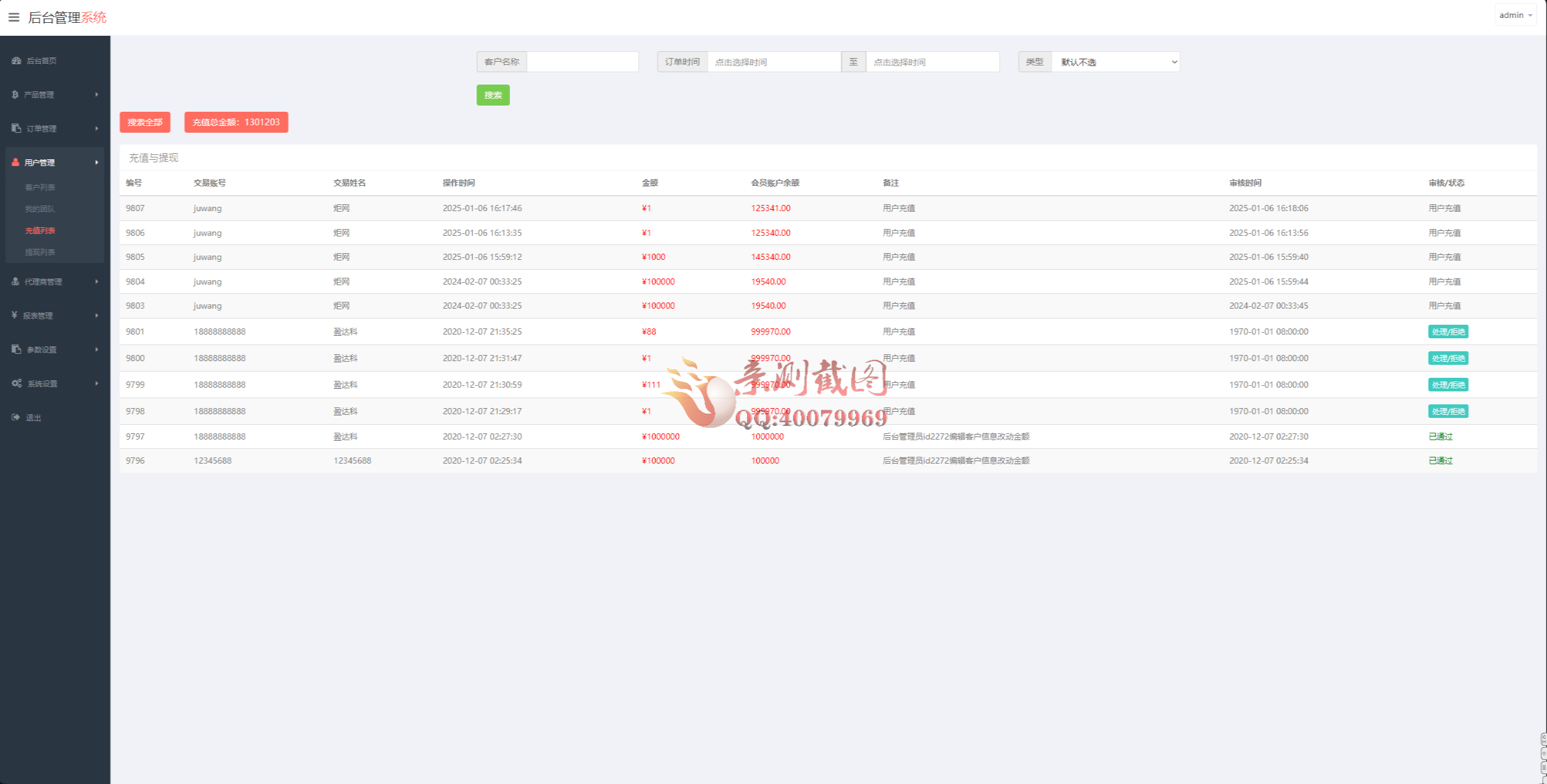1547x784 pixels.
Task: Click the 退出 logout icon
Action: pyautogui.click(x=15, y=417)
